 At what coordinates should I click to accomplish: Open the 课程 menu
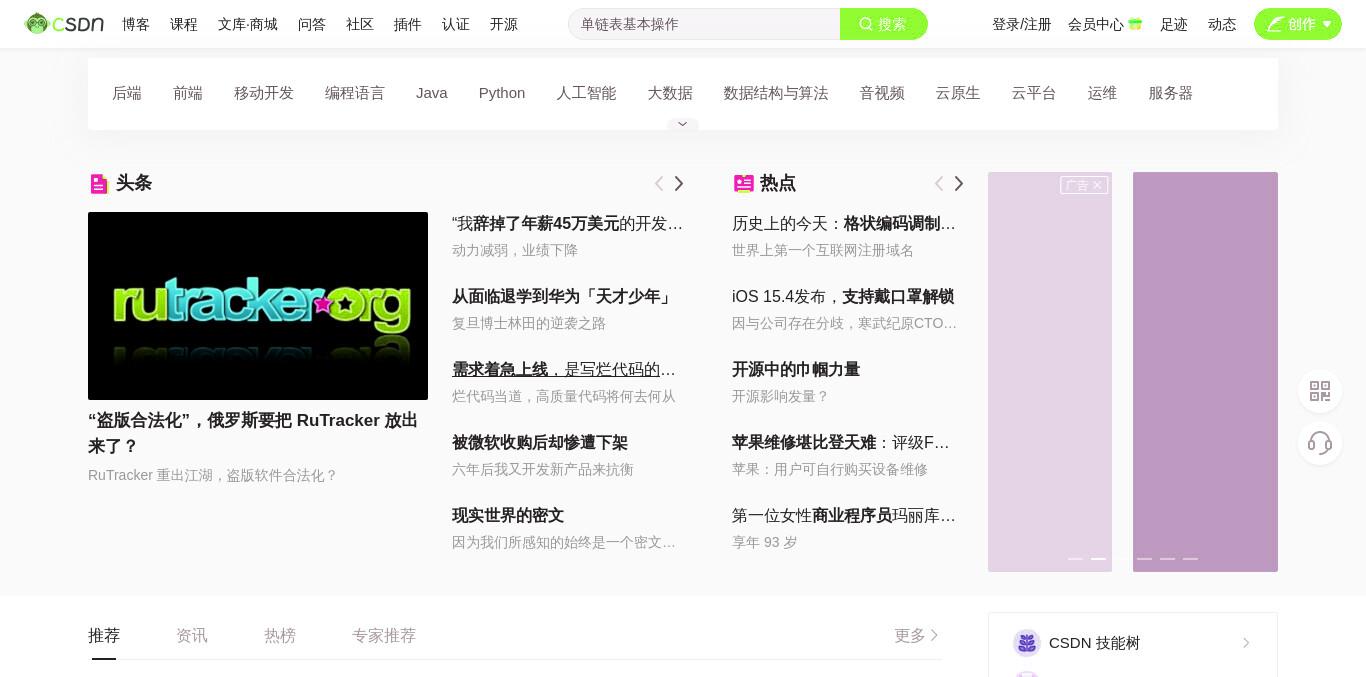pos(184,24)
